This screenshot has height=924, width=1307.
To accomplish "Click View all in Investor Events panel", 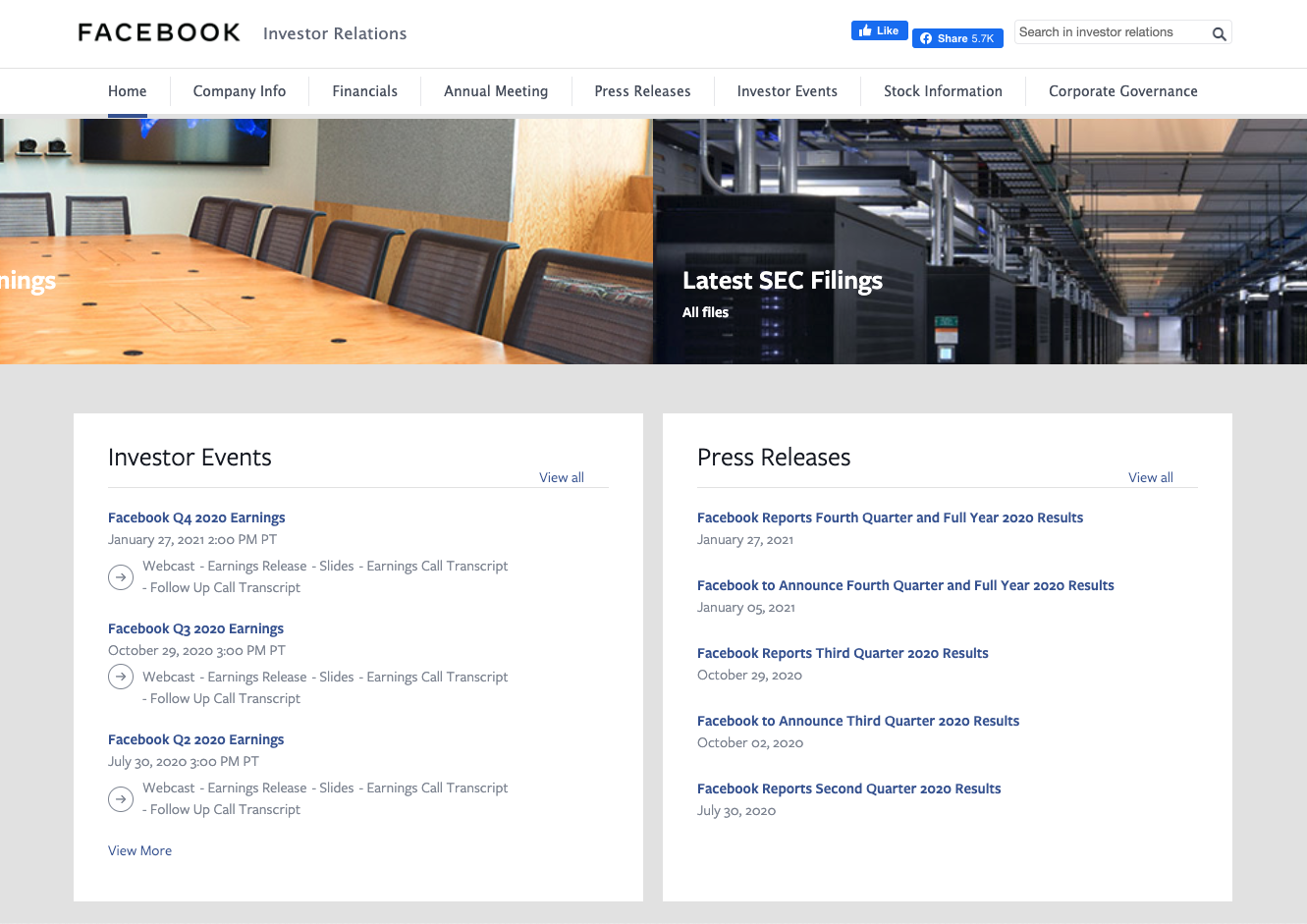I will point(562,477).
